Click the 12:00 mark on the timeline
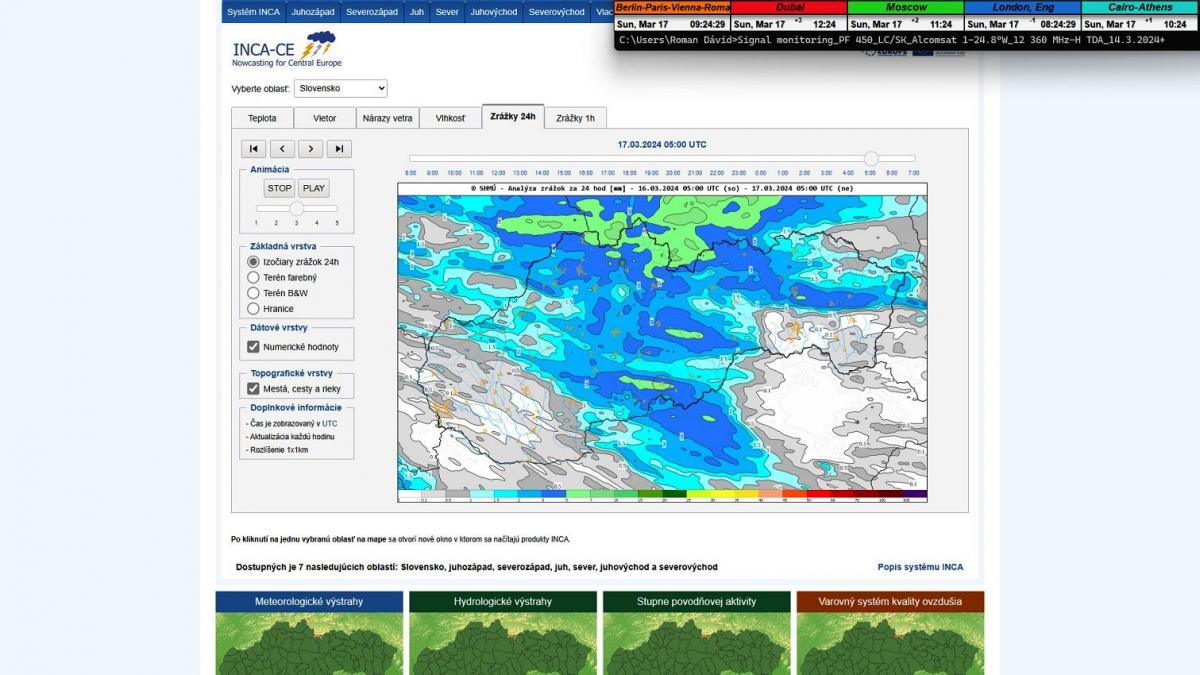The image size is (1200, 675). tap(498, 173)
